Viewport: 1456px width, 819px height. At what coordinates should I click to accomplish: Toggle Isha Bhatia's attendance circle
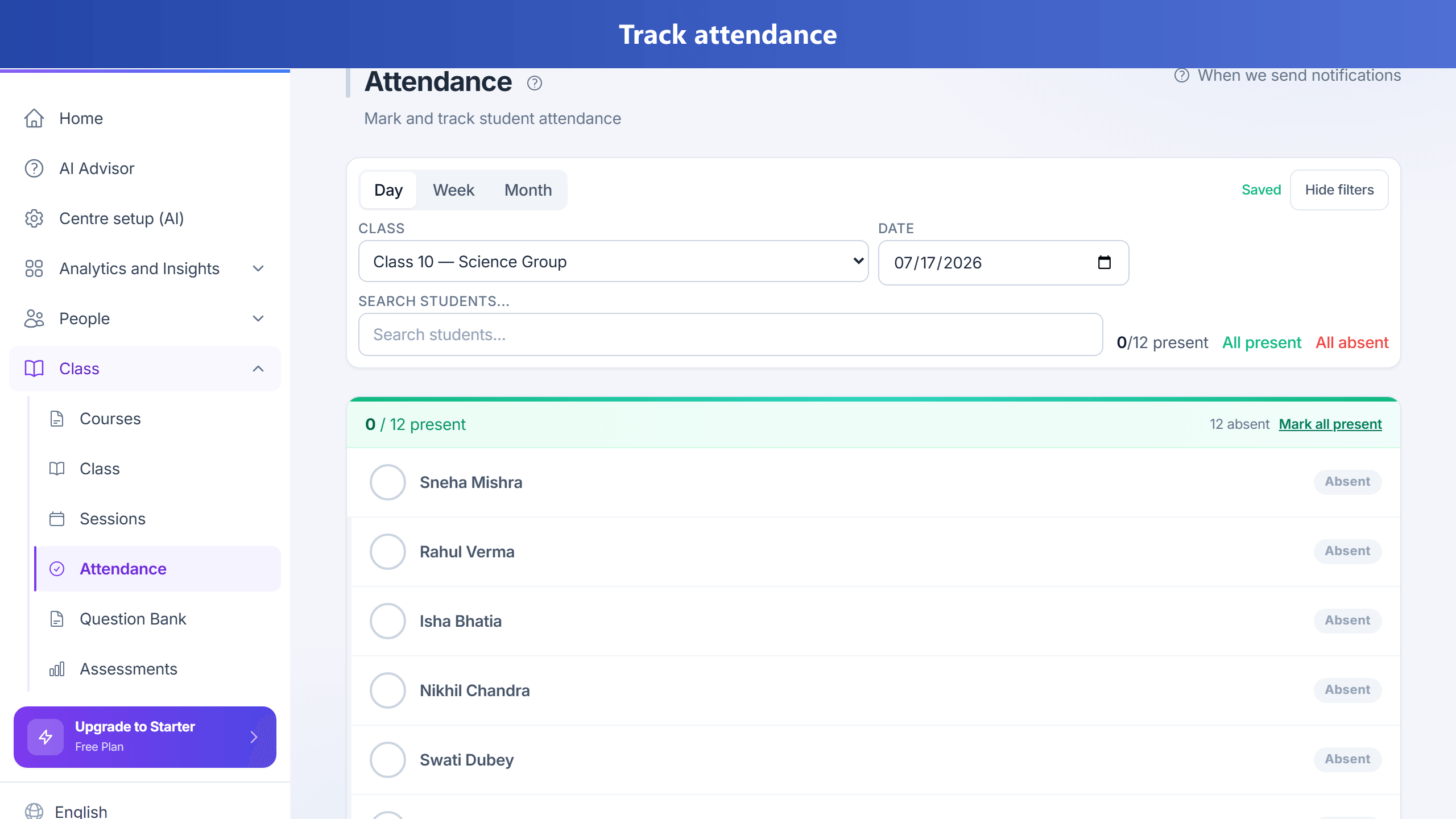[x=388, y=621]
